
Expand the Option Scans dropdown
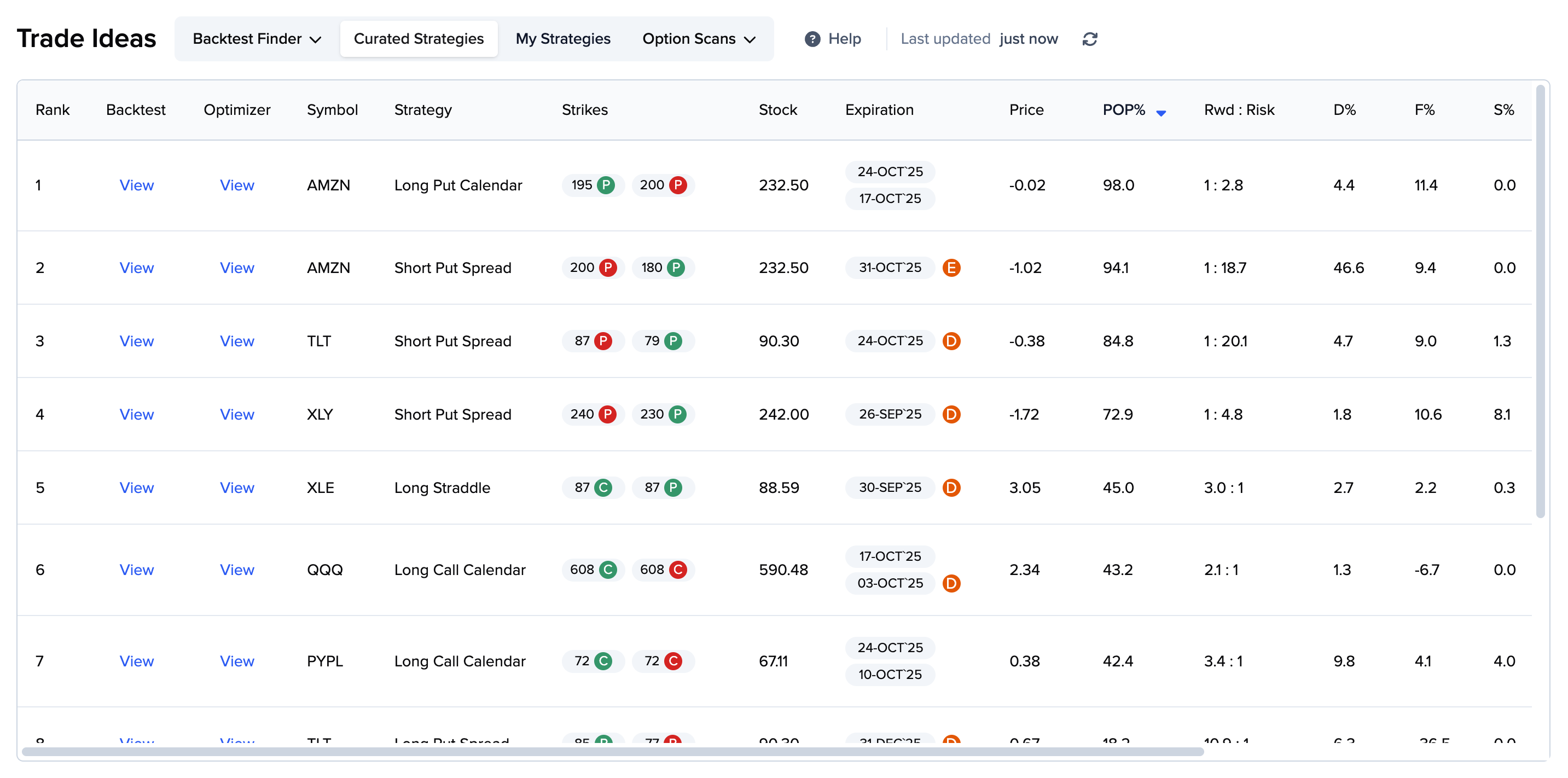pos(698,39)
